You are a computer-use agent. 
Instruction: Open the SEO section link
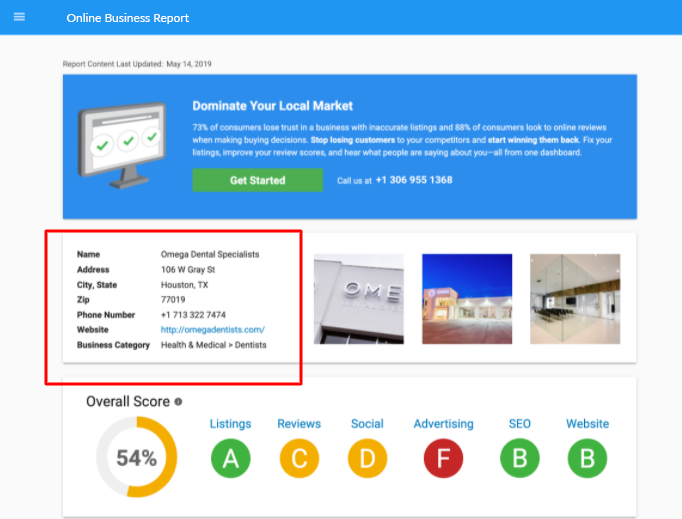click(x=520, y=424)
